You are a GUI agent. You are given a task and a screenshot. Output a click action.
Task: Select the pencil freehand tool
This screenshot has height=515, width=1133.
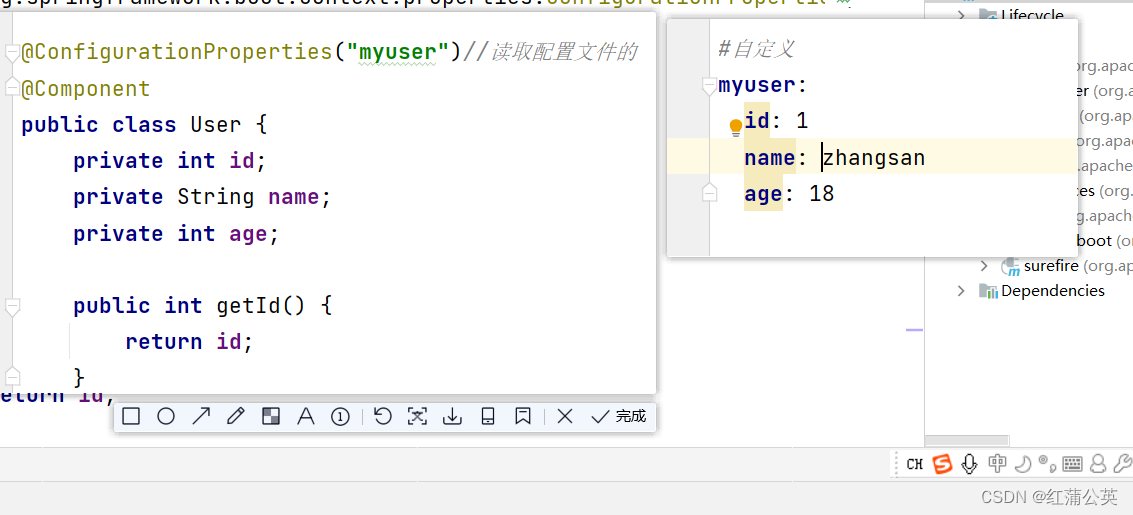(x=236, y=416)
